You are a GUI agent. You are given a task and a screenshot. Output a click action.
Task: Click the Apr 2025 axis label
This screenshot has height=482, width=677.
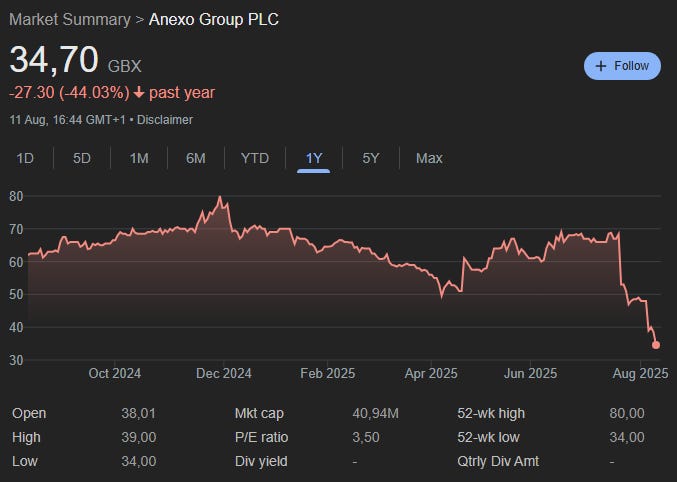(431, 373)
